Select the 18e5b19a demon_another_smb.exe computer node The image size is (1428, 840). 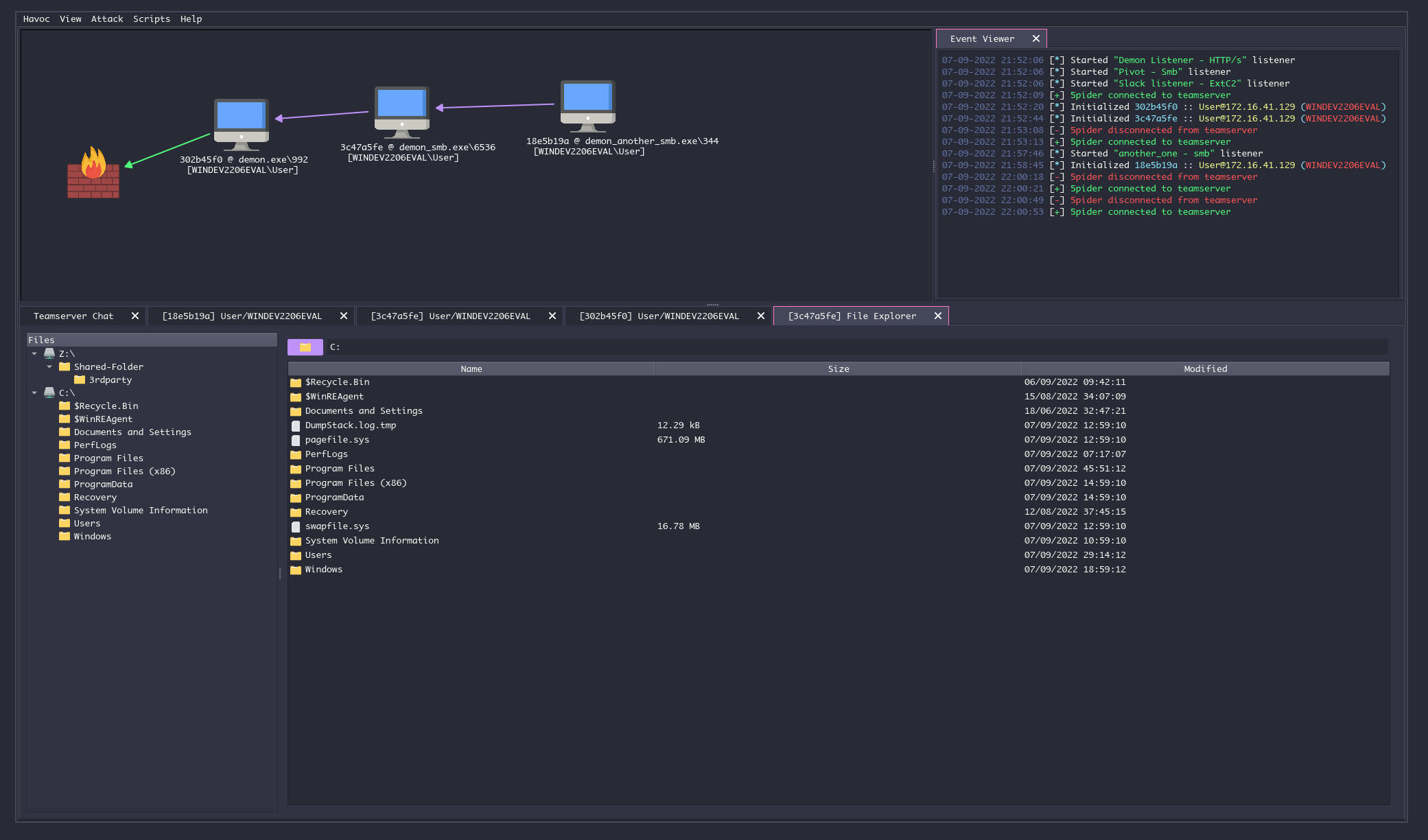[x=587, y=106]
